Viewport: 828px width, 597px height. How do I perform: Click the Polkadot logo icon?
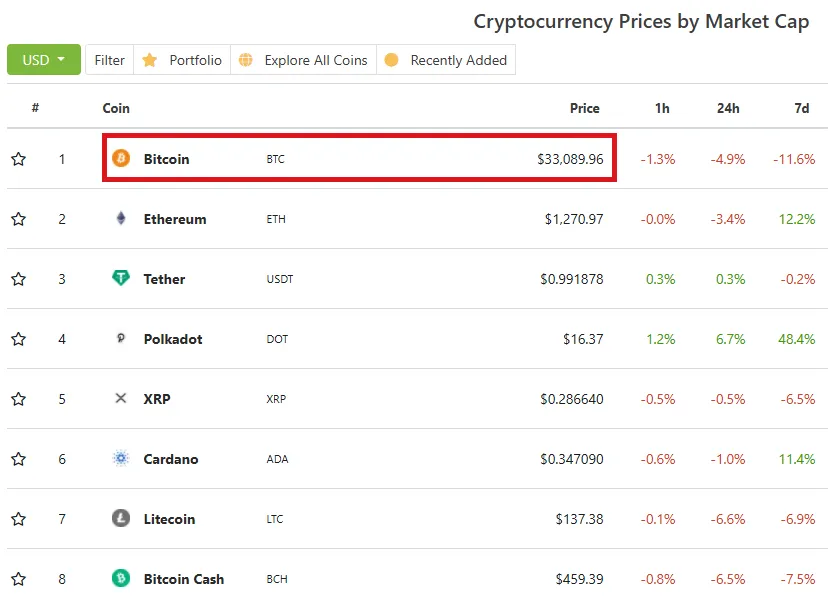point(121,338)
